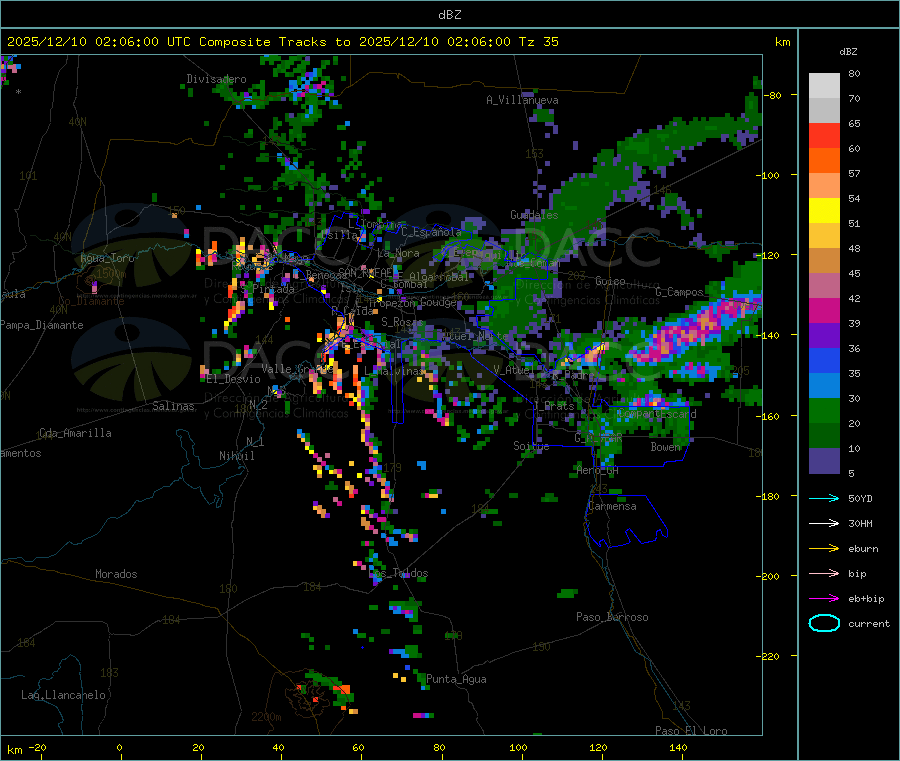Viewport: 900px width, 761px height.
Task: Click the Pampa_Diamante map label
Action: tap(41, 325)
